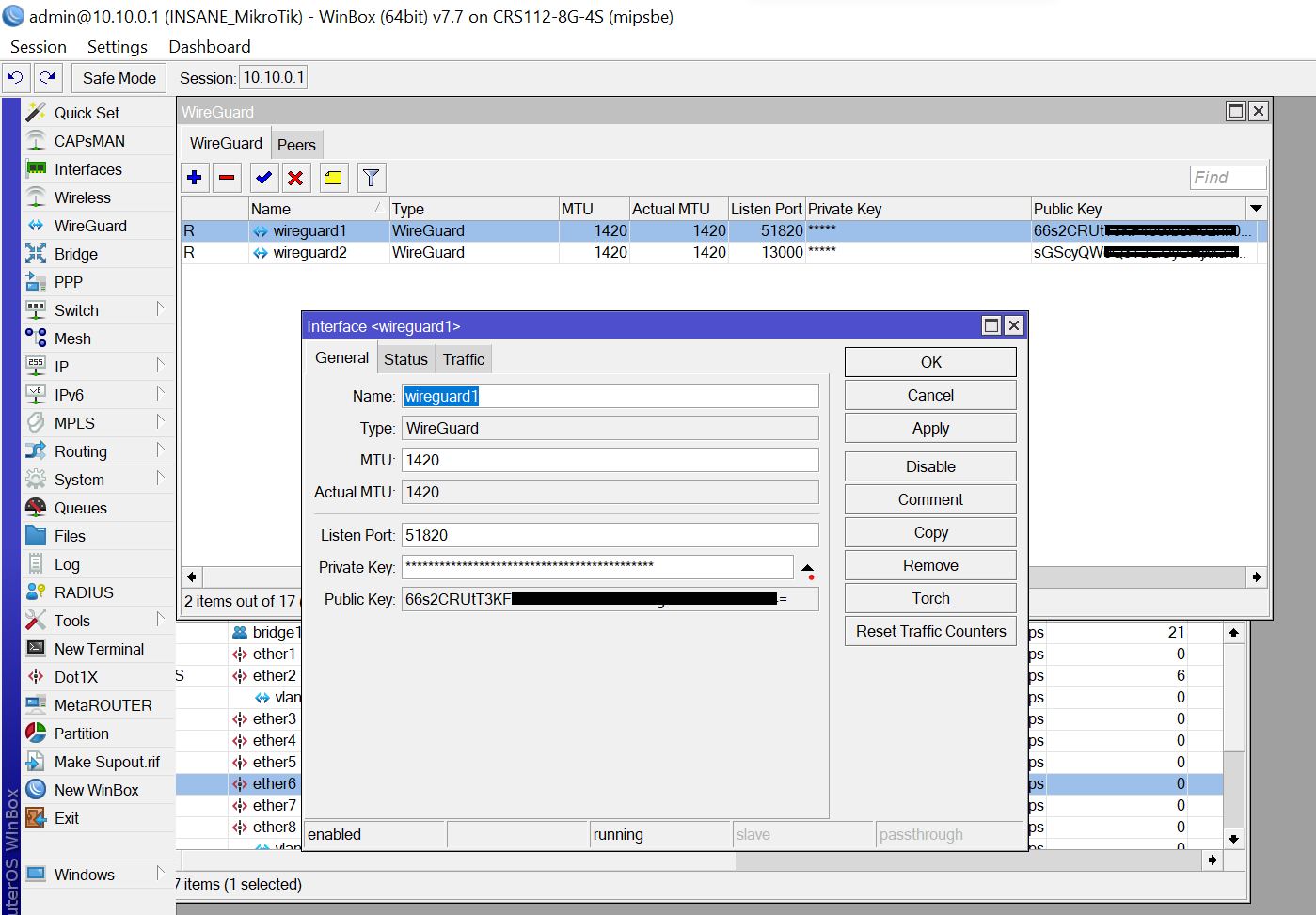Click the Apply button
The image size is (1316, 915).
pyautogui.click(x=930, y=429)
